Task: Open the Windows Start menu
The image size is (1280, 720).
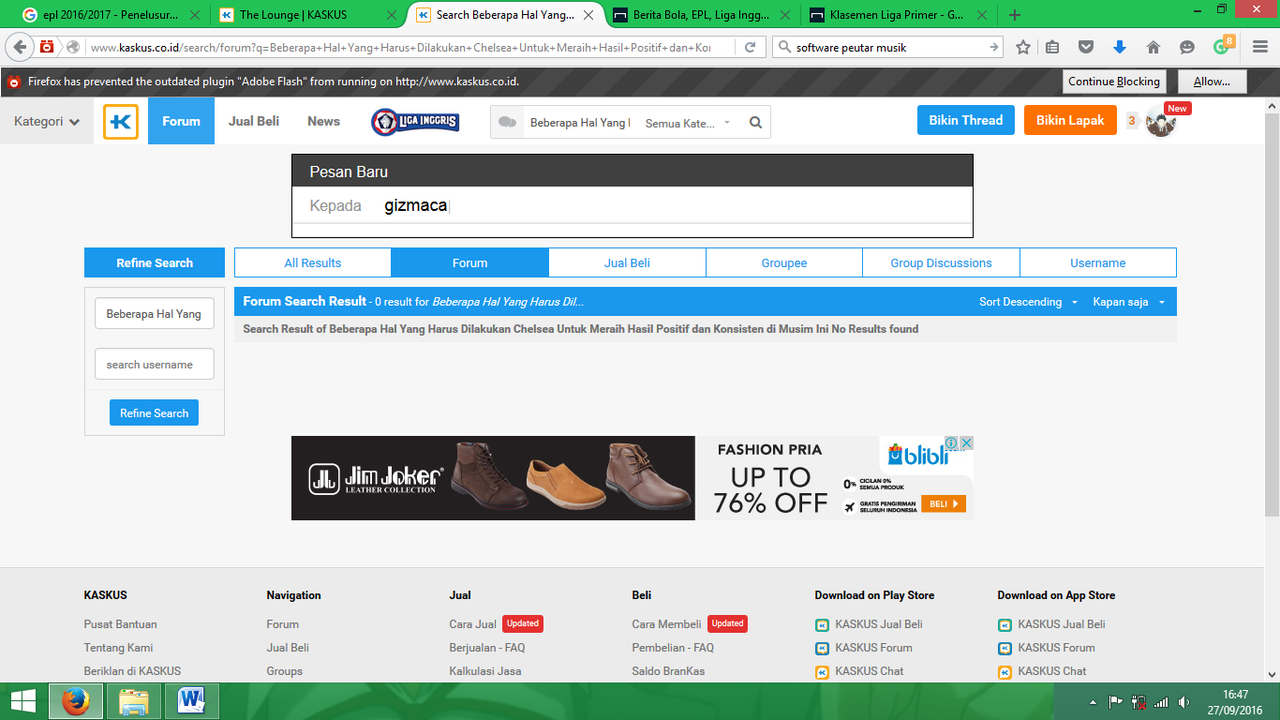Action: pyautogui.click(x=23, y=701)
